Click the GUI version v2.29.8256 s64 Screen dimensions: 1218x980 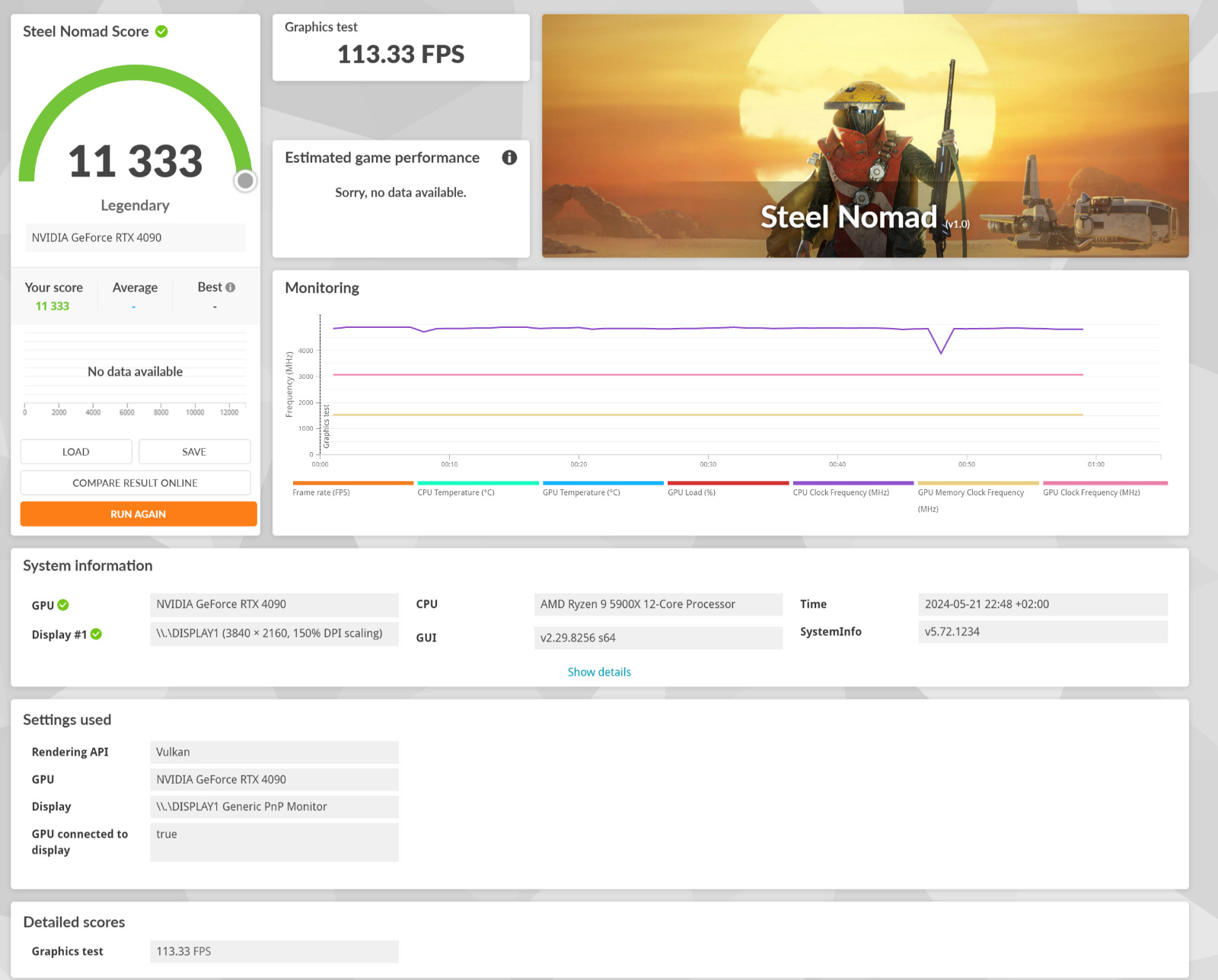(x=658, y=638)
